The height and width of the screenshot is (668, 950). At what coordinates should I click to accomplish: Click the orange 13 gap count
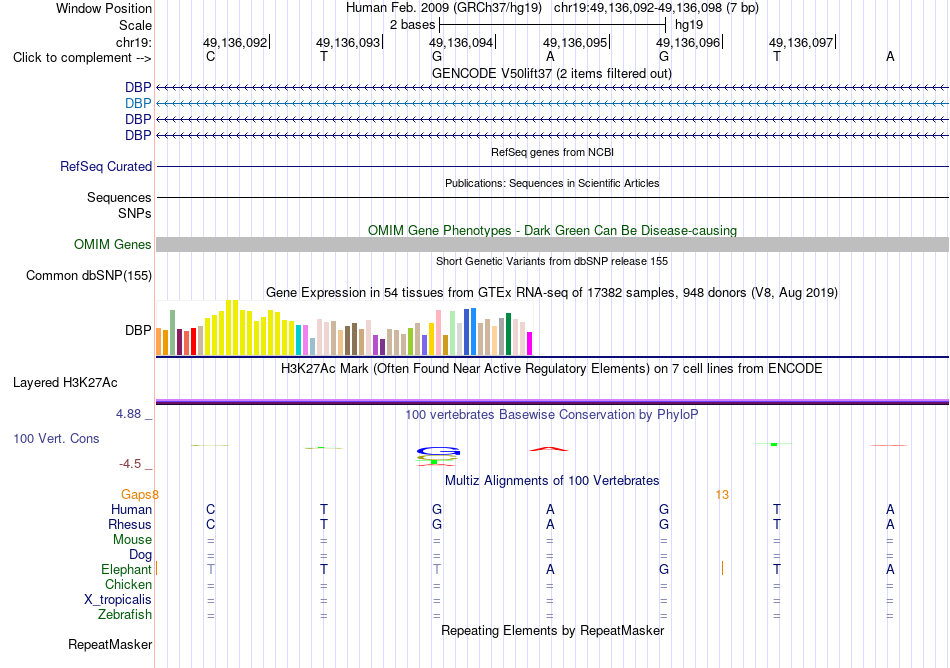[722, 495]
